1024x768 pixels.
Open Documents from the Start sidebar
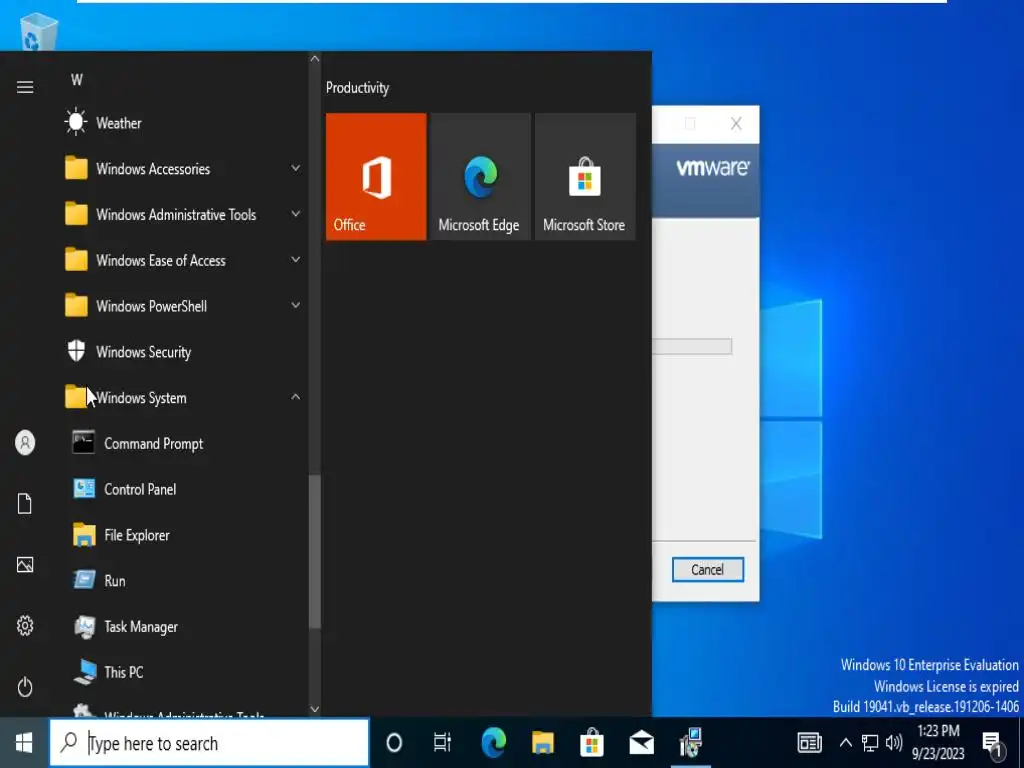coord(25,504)
